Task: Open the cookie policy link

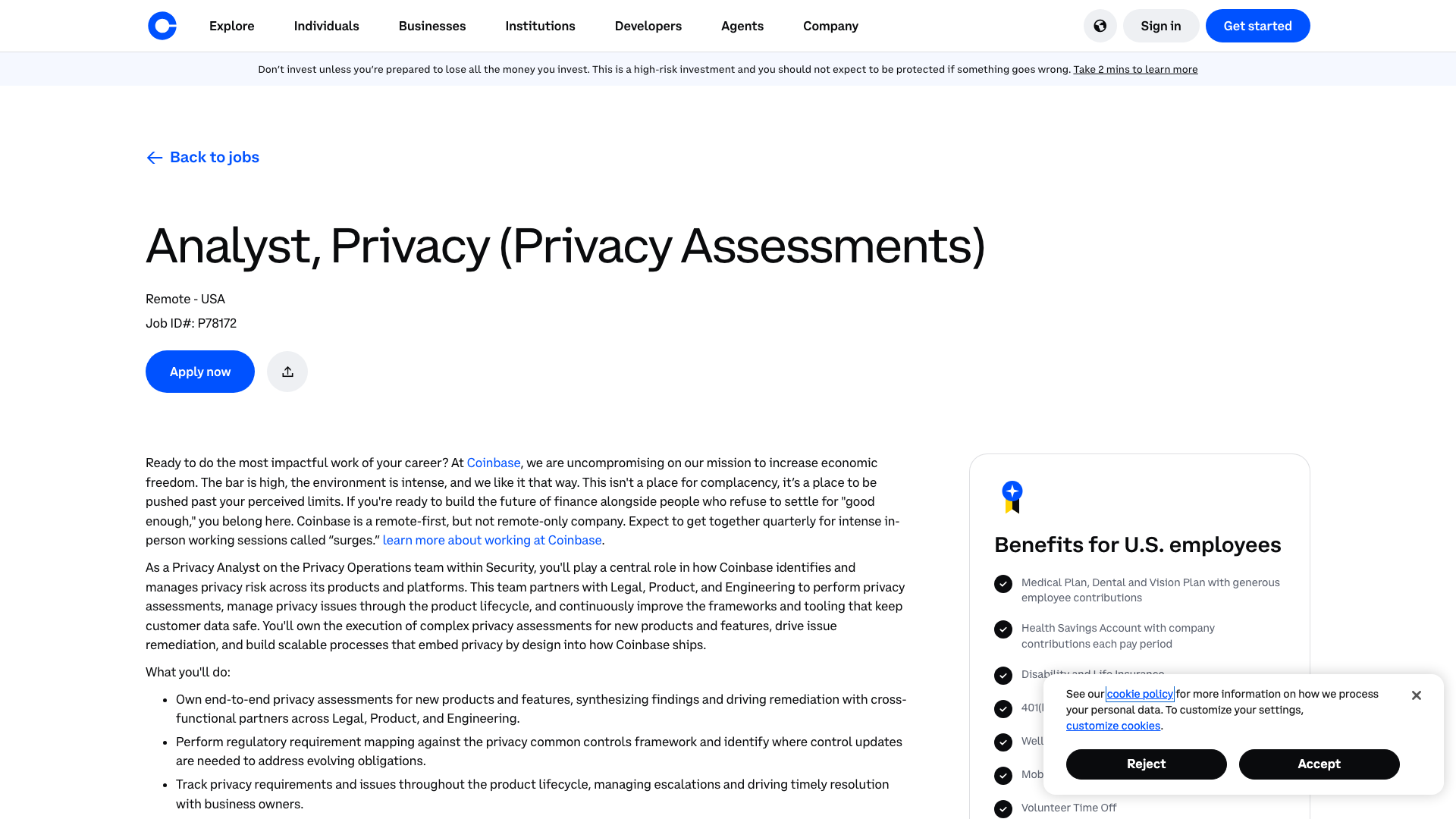Action: pos(1140,694)
